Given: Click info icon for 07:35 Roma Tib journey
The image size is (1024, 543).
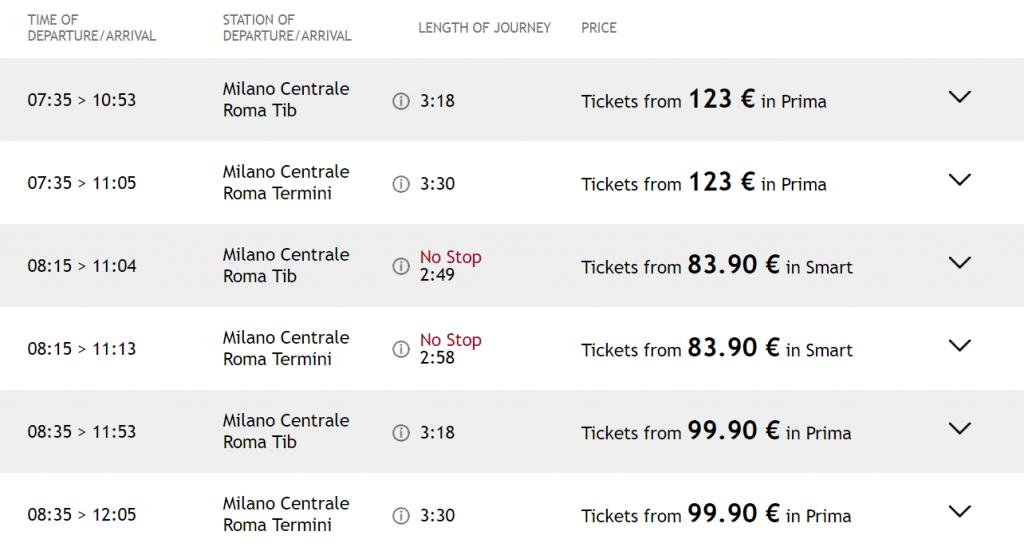Looking at the screenshot, I should point(401,101).
